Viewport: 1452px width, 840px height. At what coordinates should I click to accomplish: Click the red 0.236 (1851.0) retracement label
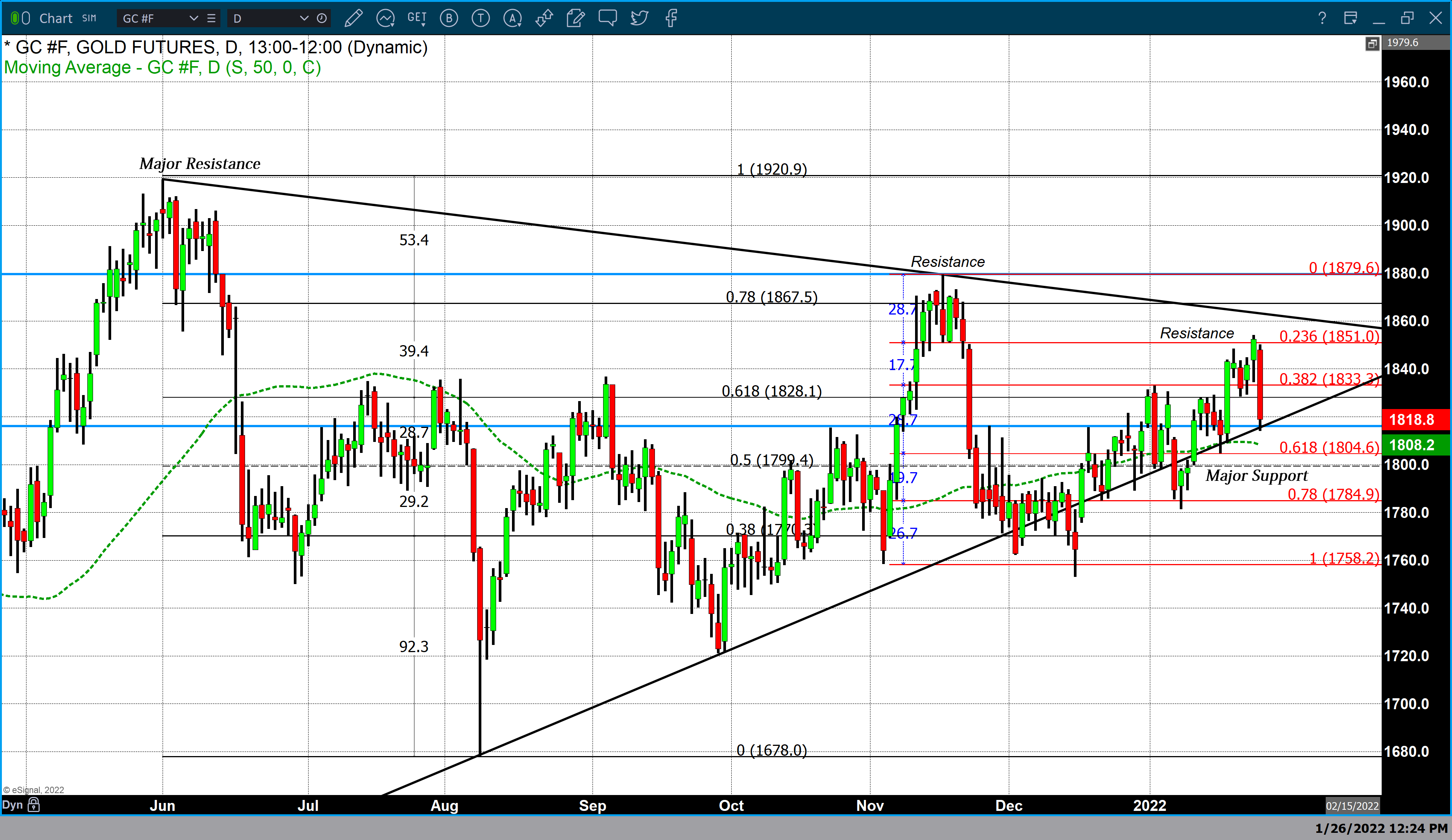coord(1329,336)
